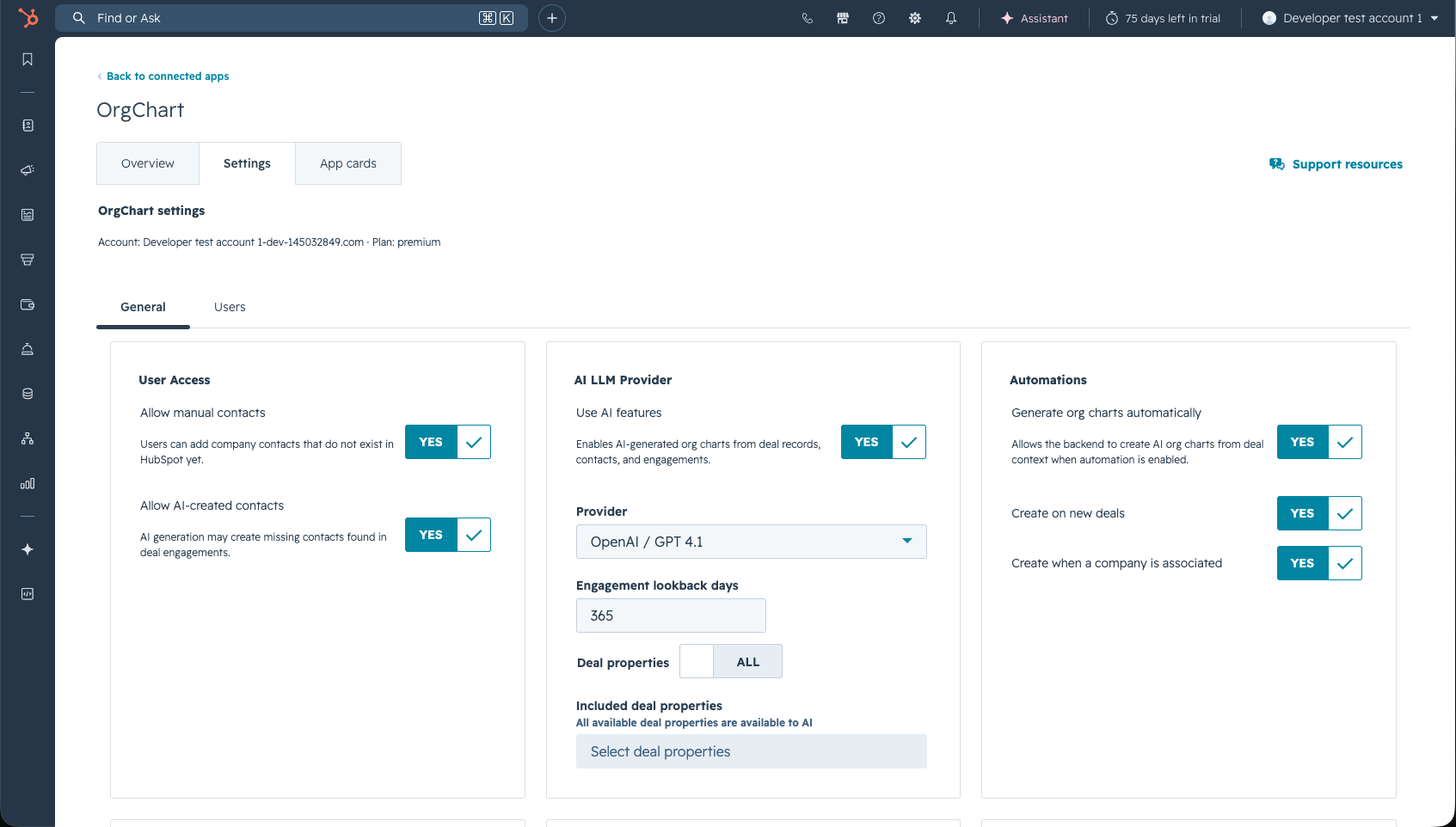Viewport: 1456px width, 827px height.
Task: Open the Marketplace storefront icon
Action: click(x=843, y=18)
